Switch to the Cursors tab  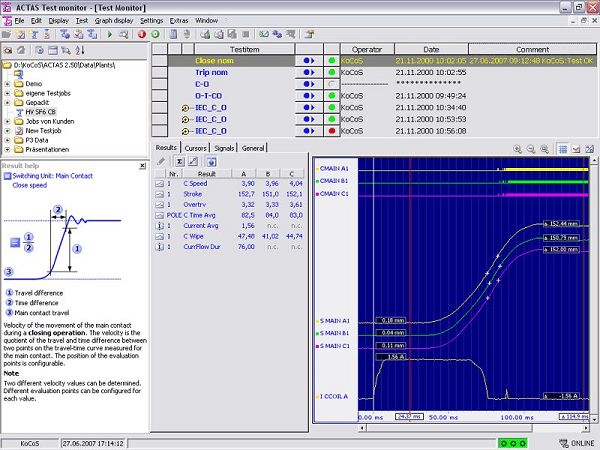(196, 148)
